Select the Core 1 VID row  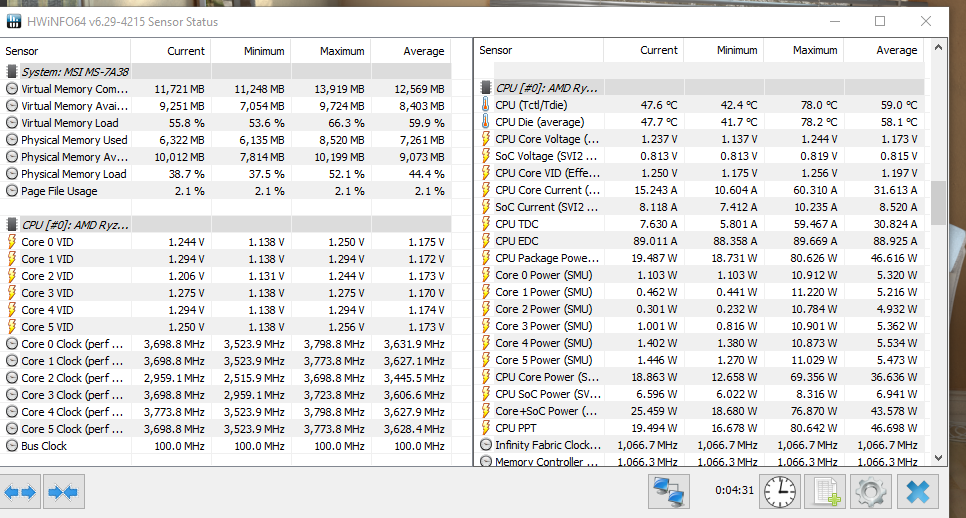pos(225,259)
